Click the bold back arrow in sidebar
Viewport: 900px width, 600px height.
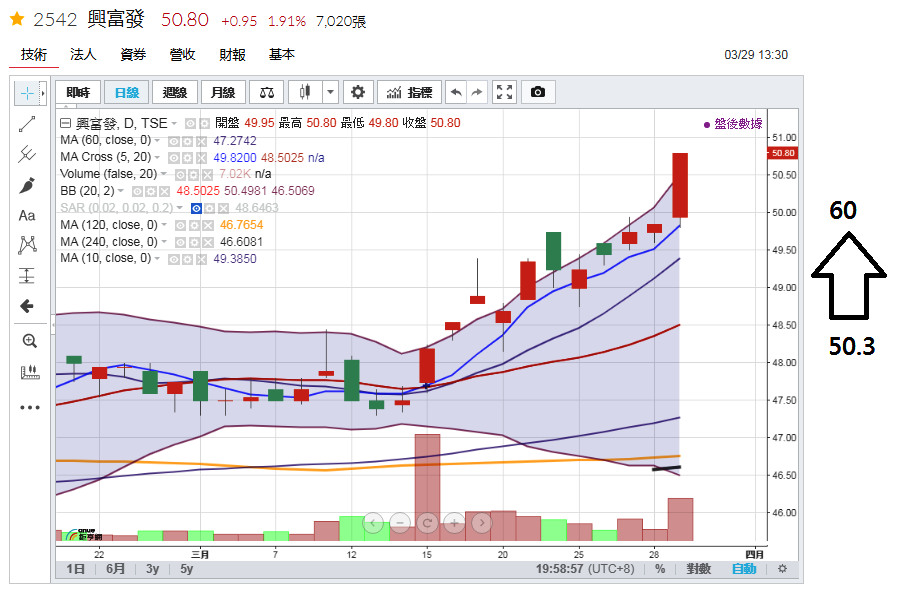pyautogui.click(x=27, y=306)
